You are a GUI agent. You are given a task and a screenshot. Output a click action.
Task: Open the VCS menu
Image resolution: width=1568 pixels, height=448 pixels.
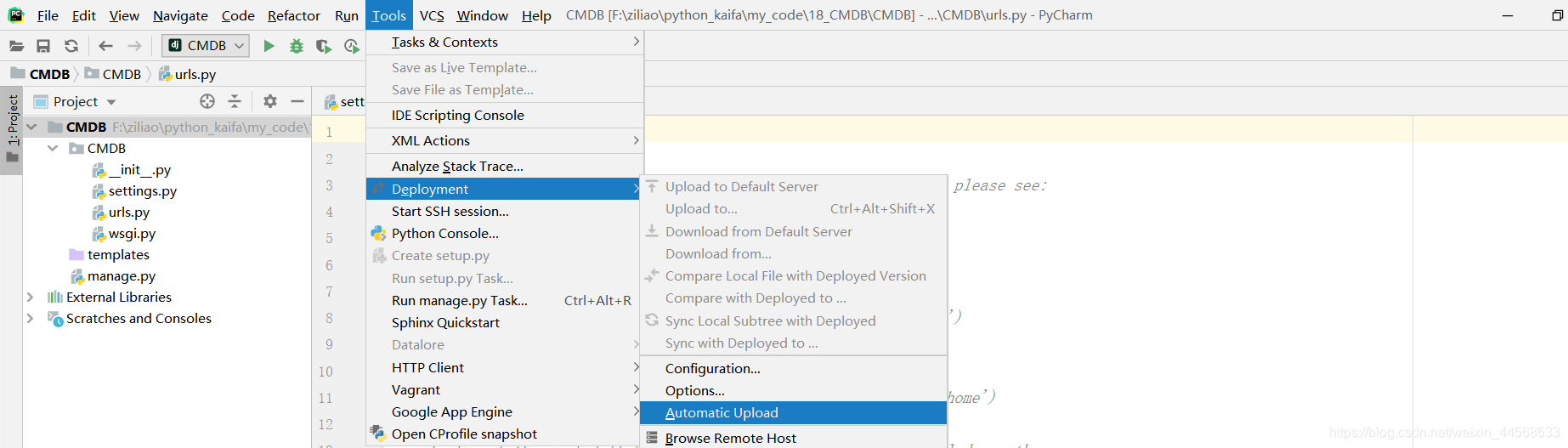[x=432, y=15]
